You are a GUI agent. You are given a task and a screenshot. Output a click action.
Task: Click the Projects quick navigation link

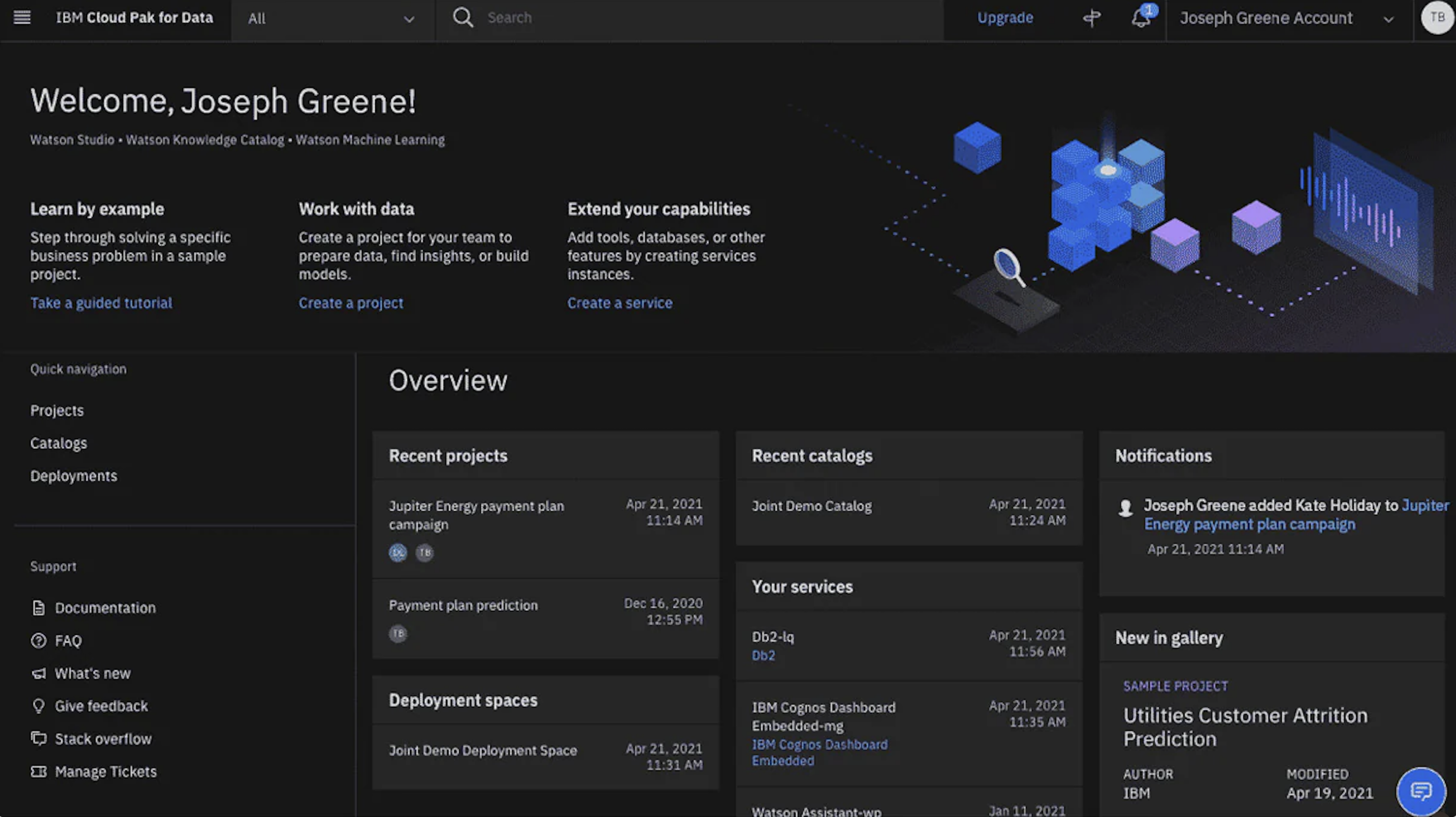57,410
